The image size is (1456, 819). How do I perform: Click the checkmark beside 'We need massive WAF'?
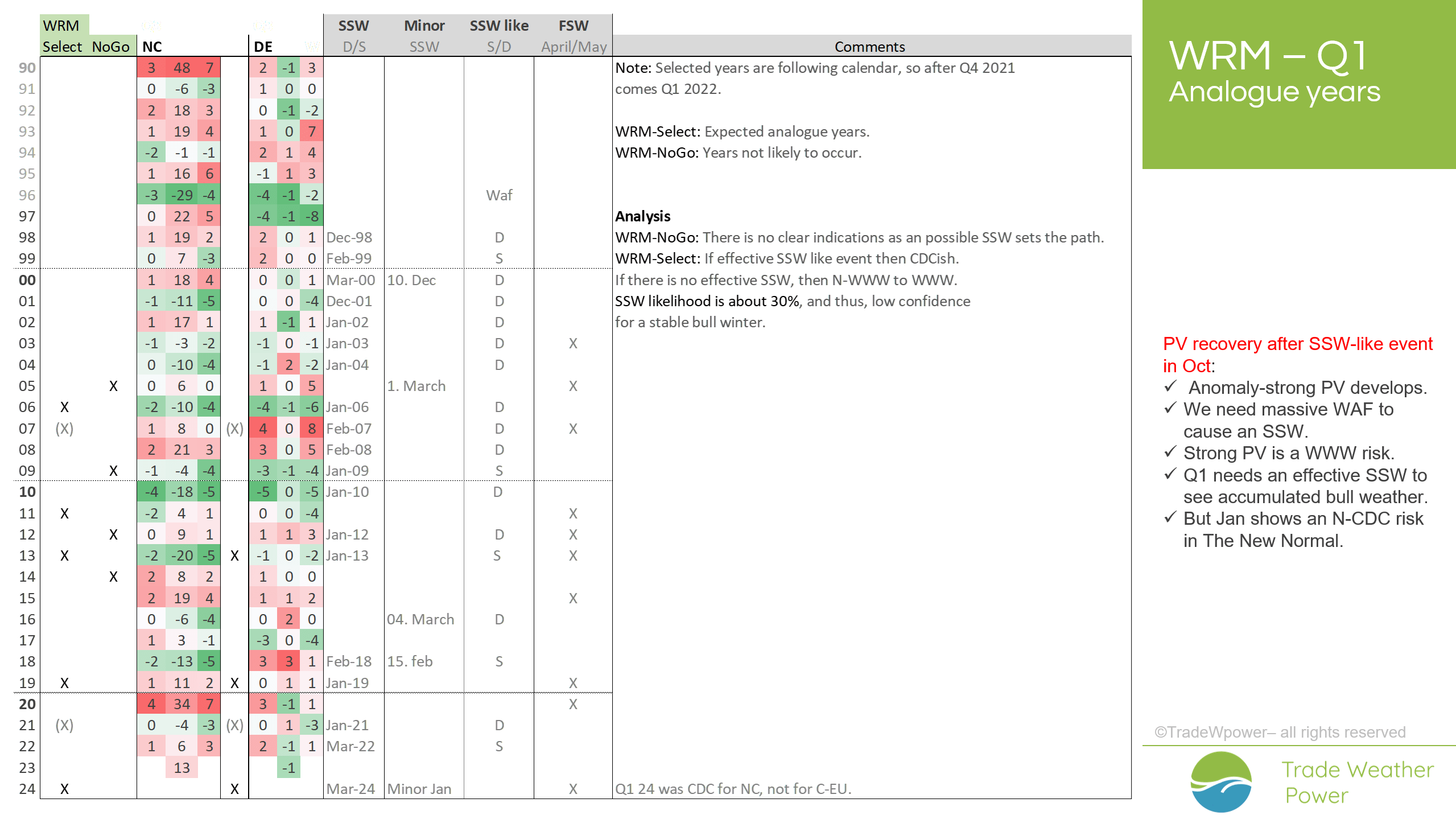(1170, 409)
